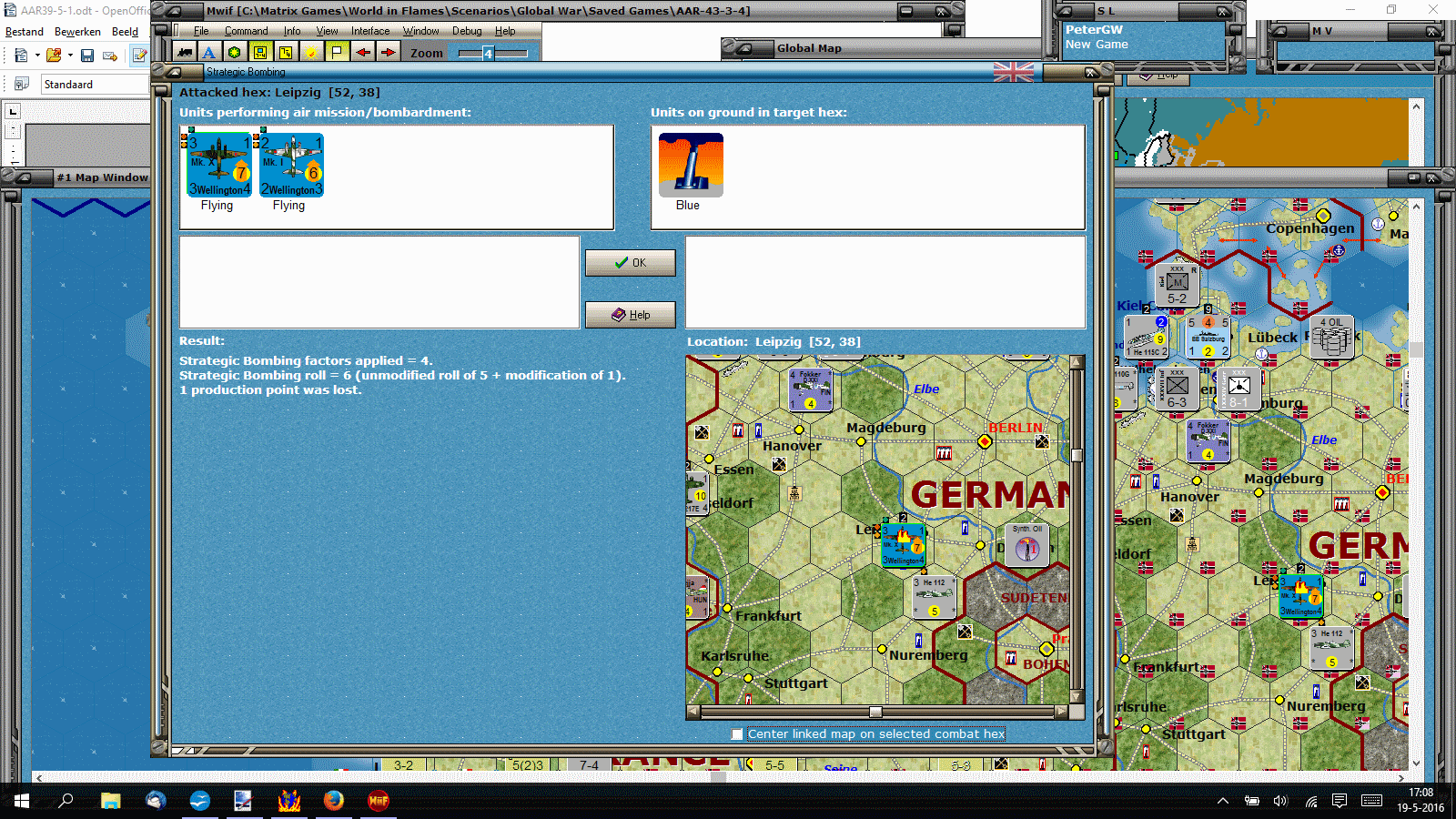Open the New document dropdown arrow in OpenOffice
This screenshot has height=819, width=1456.
(x=37, y=56)
